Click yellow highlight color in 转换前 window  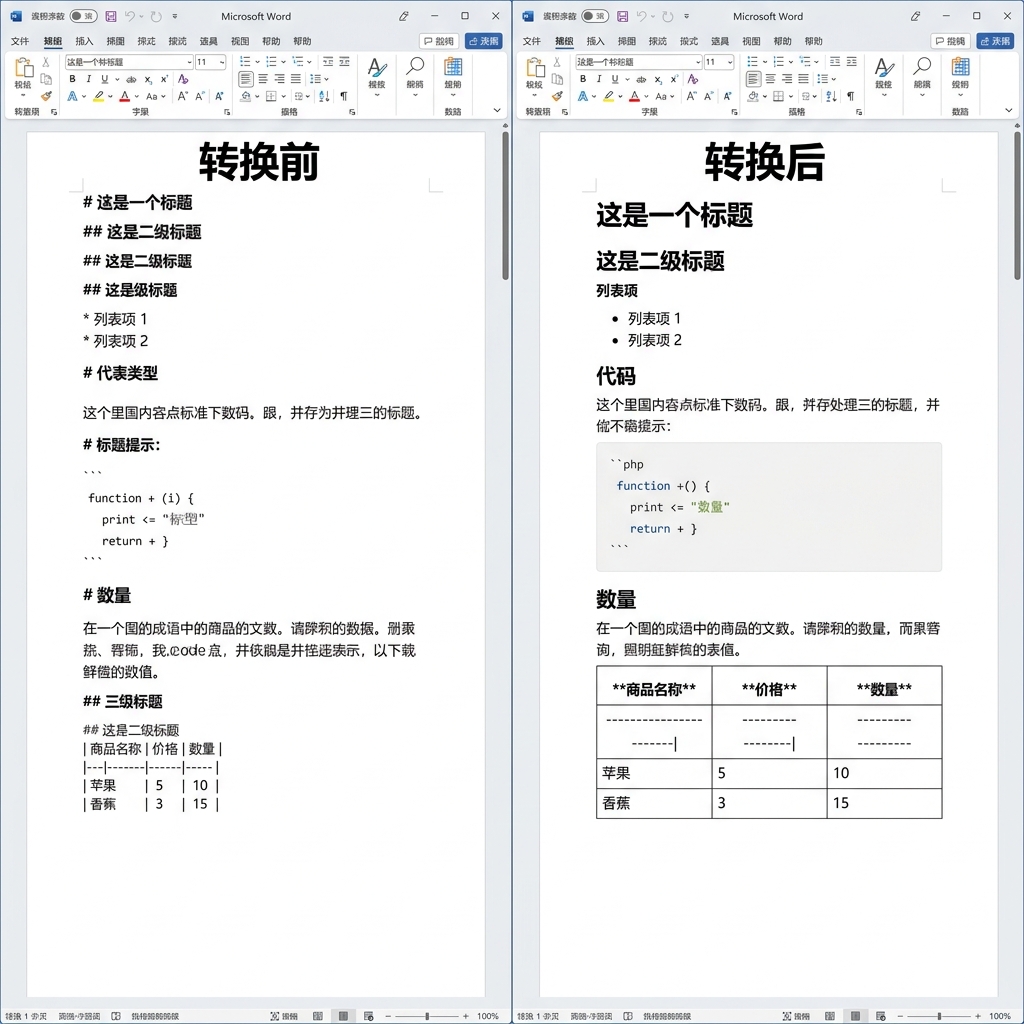(x=98, y=97)
